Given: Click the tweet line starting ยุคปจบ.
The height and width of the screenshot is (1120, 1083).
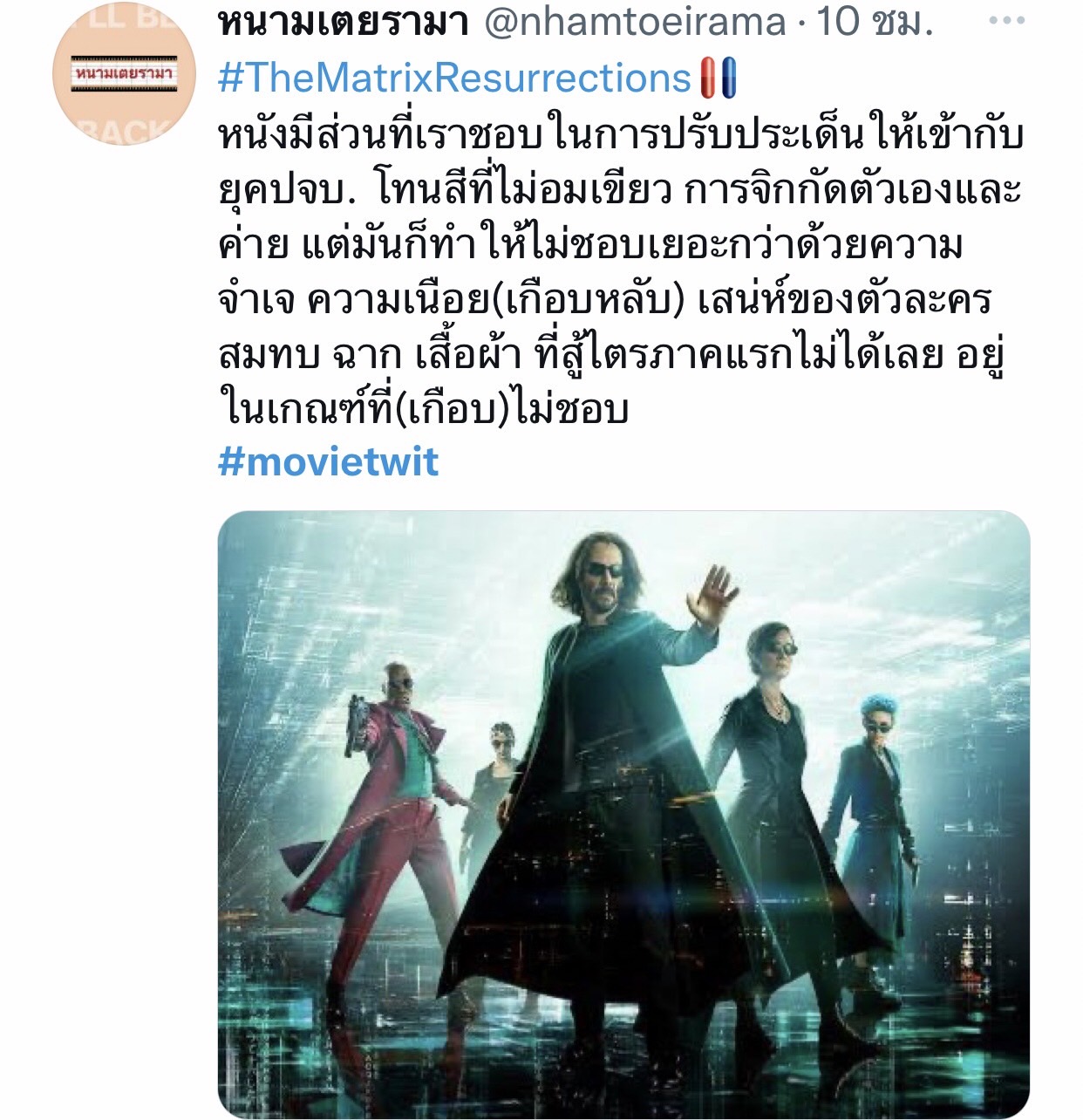Looking at the screenshot, I should pos(619,190).
